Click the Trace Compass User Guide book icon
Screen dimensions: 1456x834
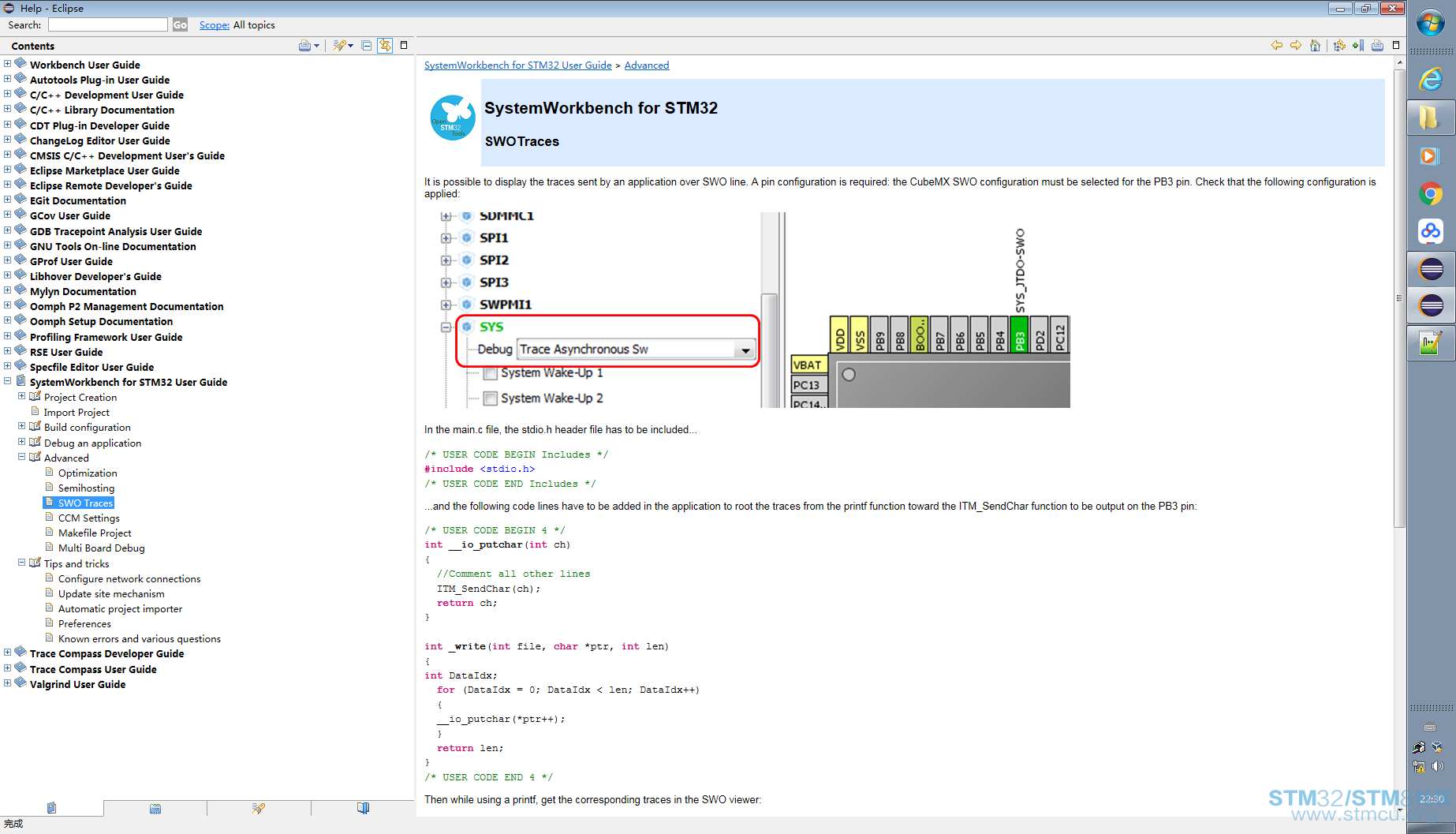point(21,668)
